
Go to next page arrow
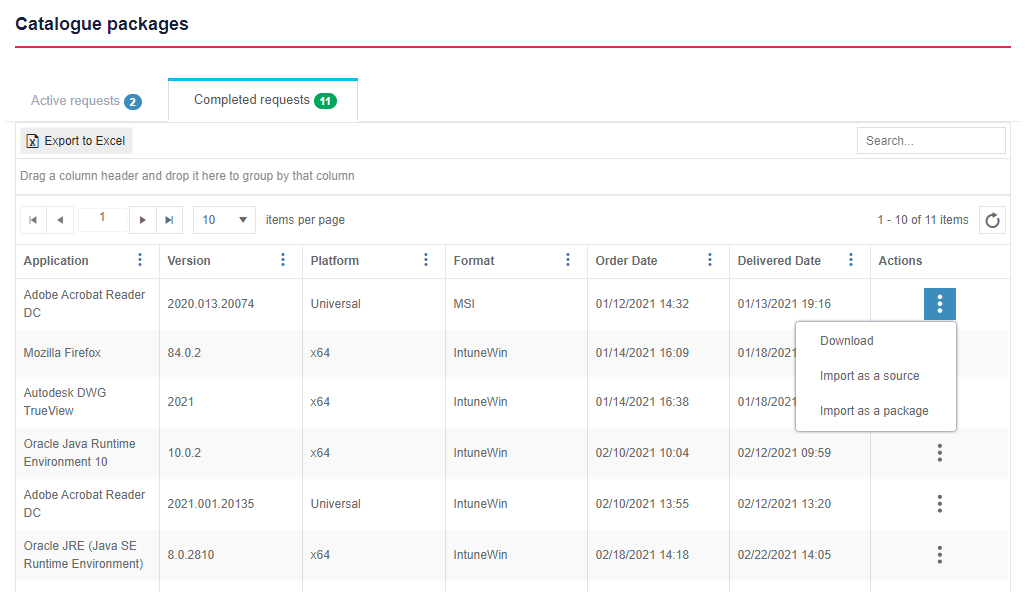coord(144,220)
